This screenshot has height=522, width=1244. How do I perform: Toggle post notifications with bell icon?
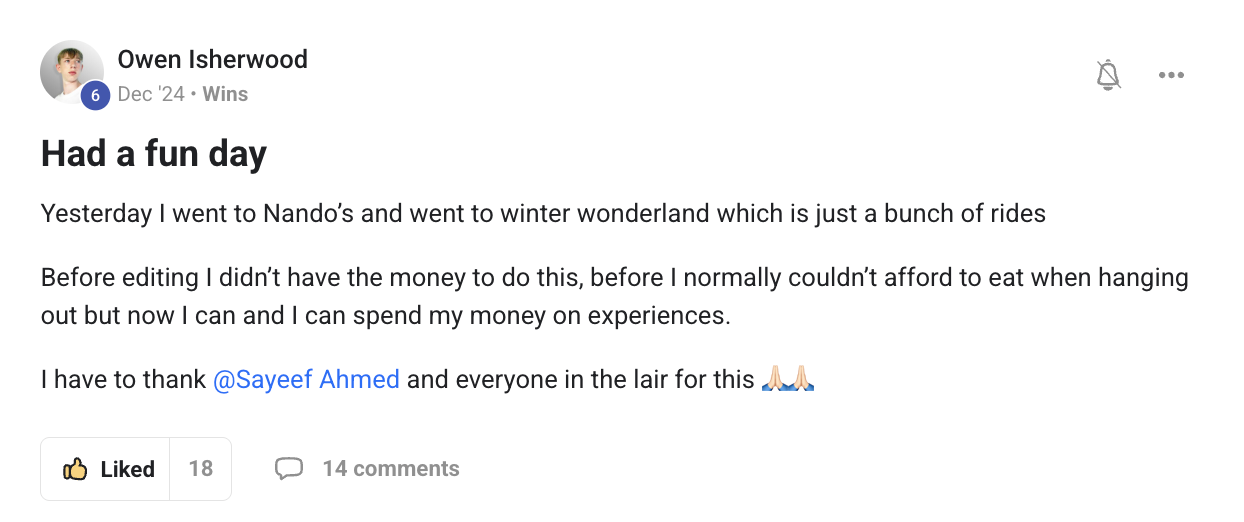pos(1108,75)
